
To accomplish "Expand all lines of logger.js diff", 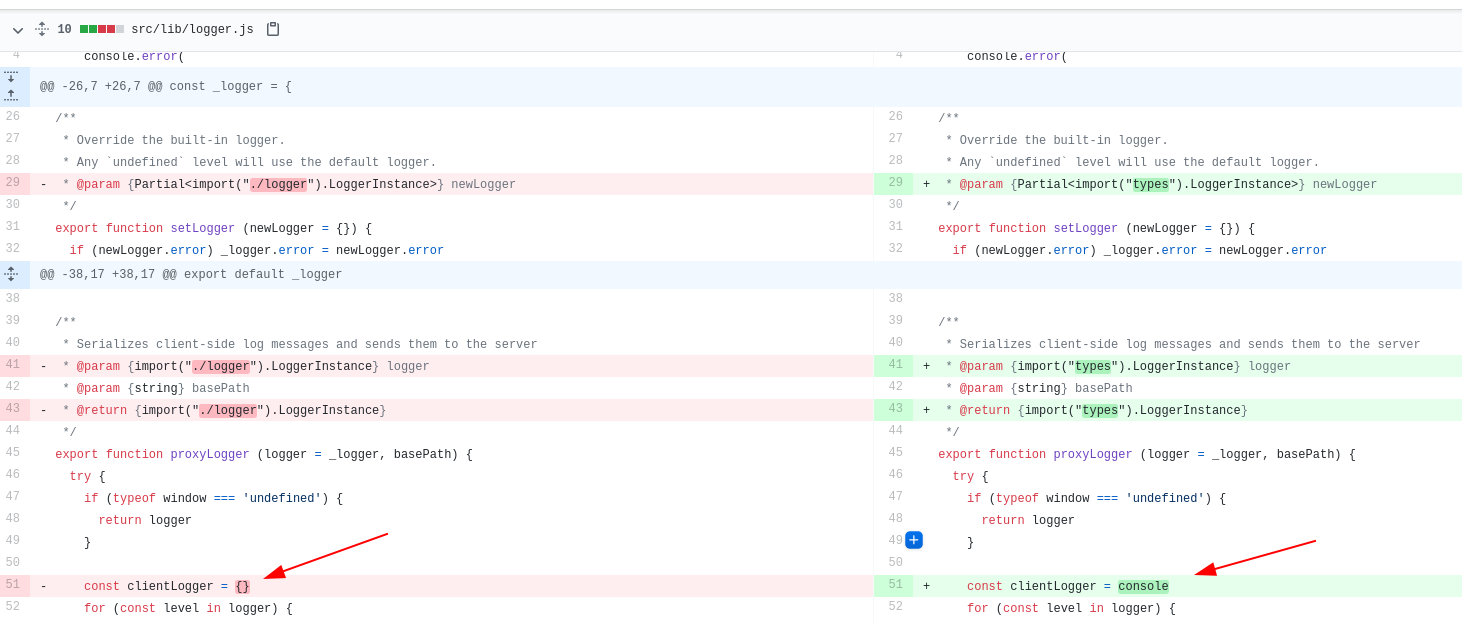I will pos(42,30).
